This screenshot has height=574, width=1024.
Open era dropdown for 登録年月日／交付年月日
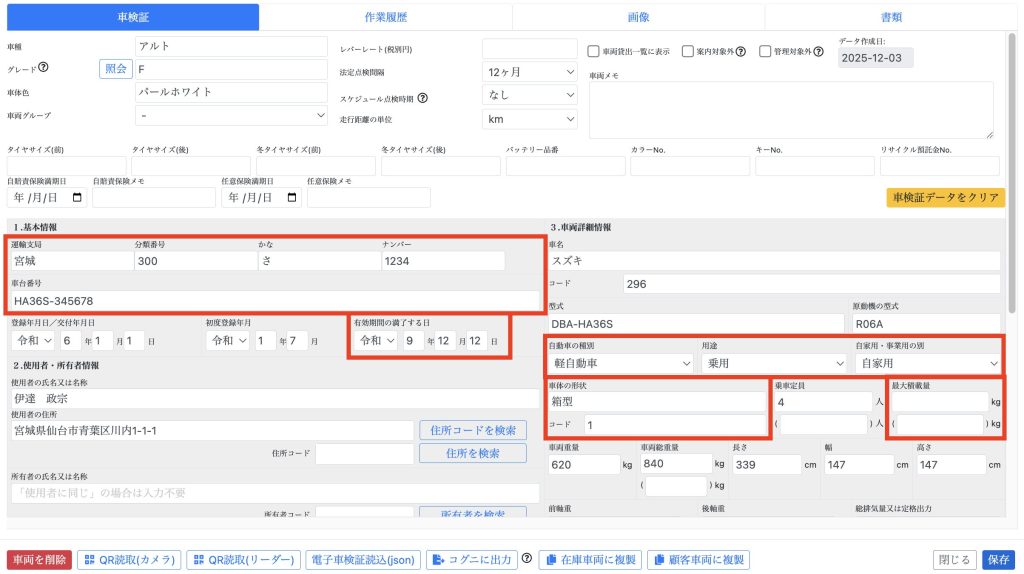[x=33, y=341]
